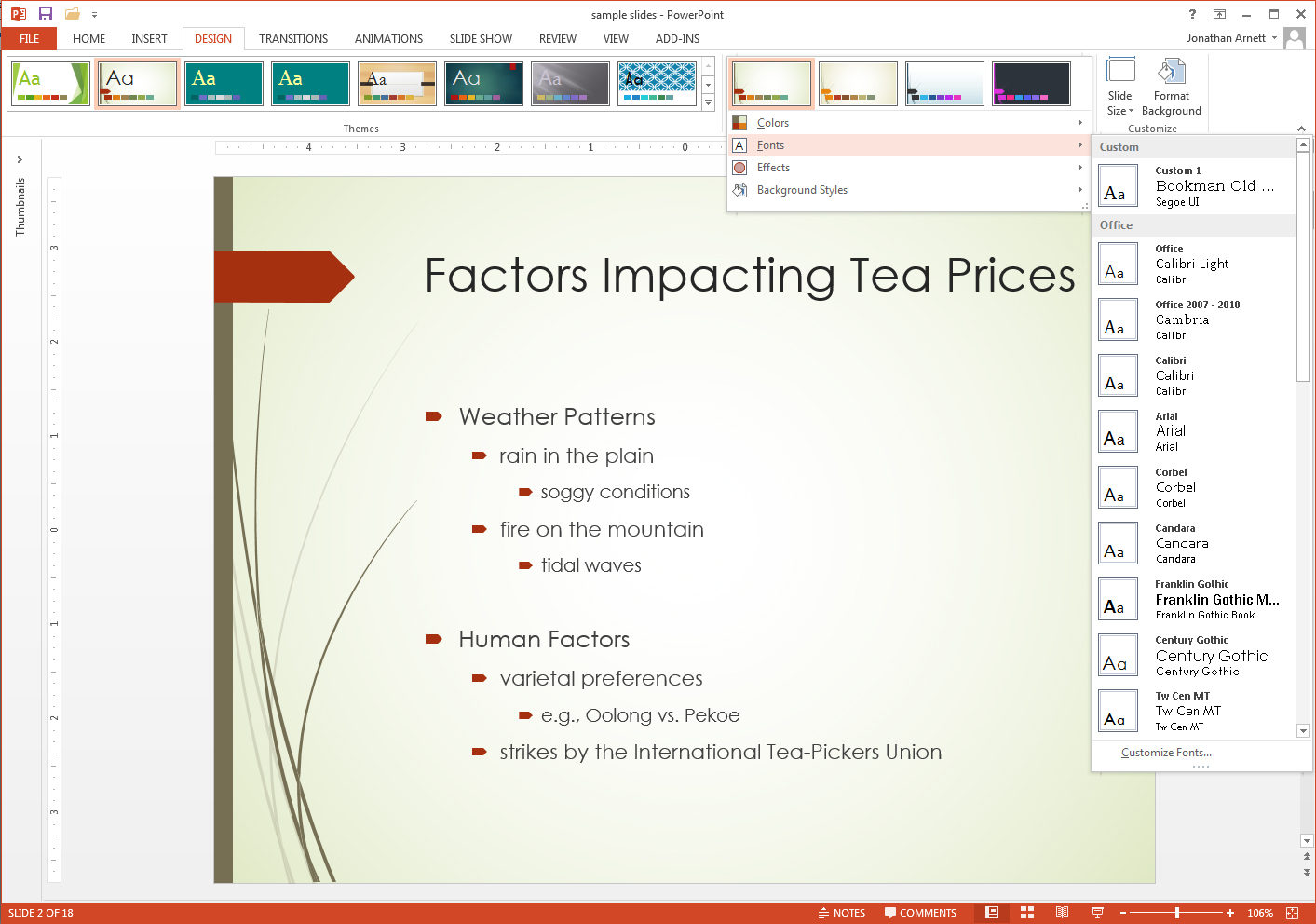The width and height of the screenshot is (1316, 924).
Task: Open Slide Size dropdown
Action: tap(1120, 87)
